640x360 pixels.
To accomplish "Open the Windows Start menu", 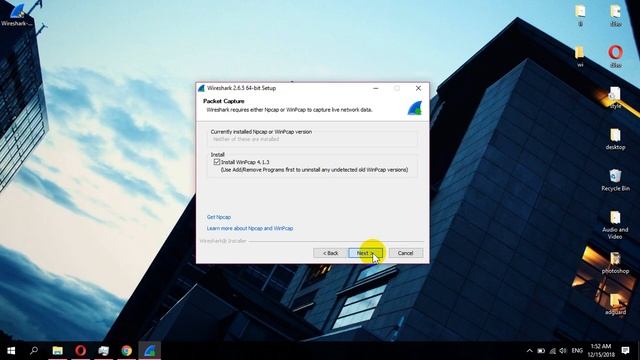I will [11, 351].
